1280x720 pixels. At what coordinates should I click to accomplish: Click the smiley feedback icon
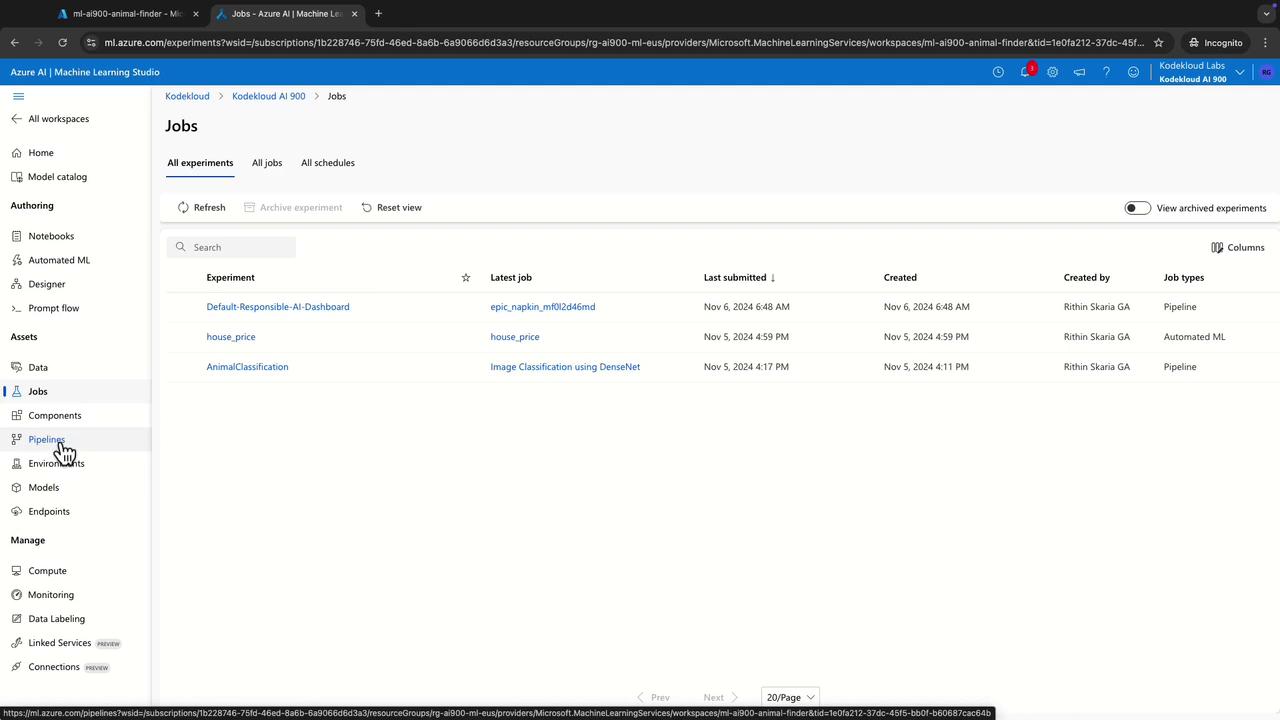[x=1133, y=72]
